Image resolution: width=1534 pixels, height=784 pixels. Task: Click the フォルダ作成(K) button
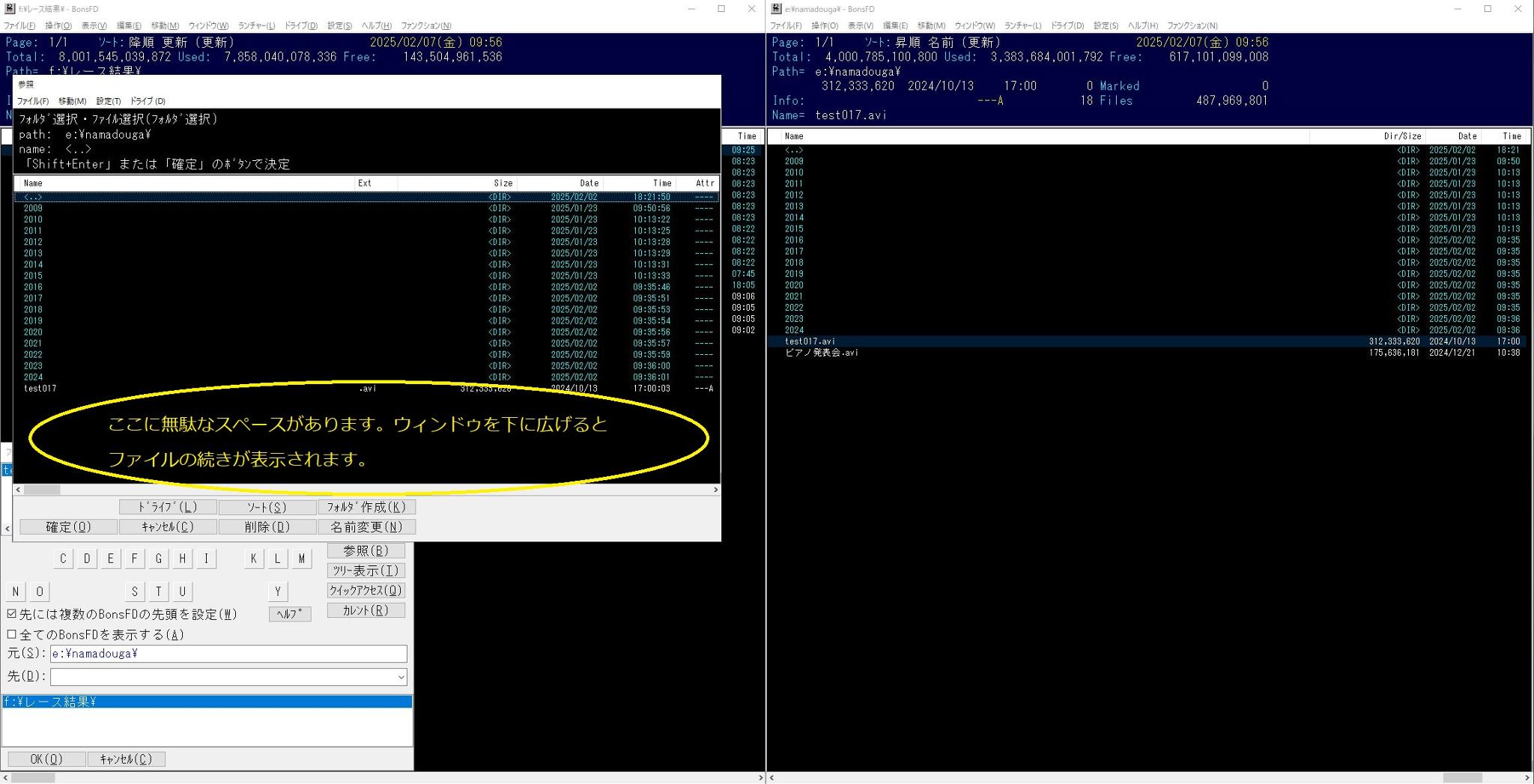(x=366, y=507)
